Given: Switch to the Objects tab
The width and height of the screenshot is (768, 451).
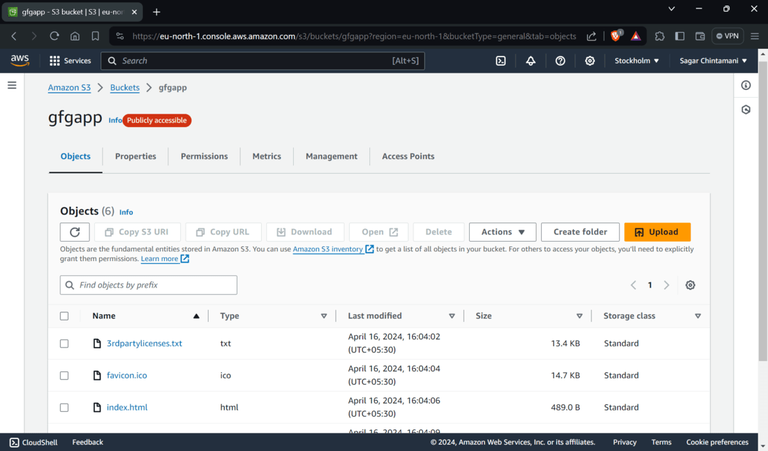Looking at the screenshot, I should click(x=75, y=156).
